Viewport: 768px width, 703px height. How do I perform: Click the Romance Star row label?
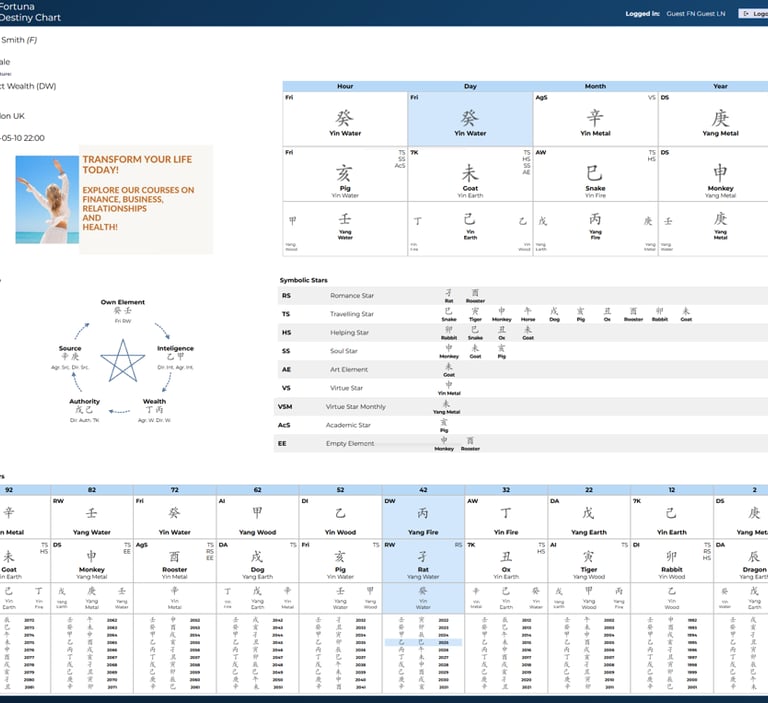352,296
